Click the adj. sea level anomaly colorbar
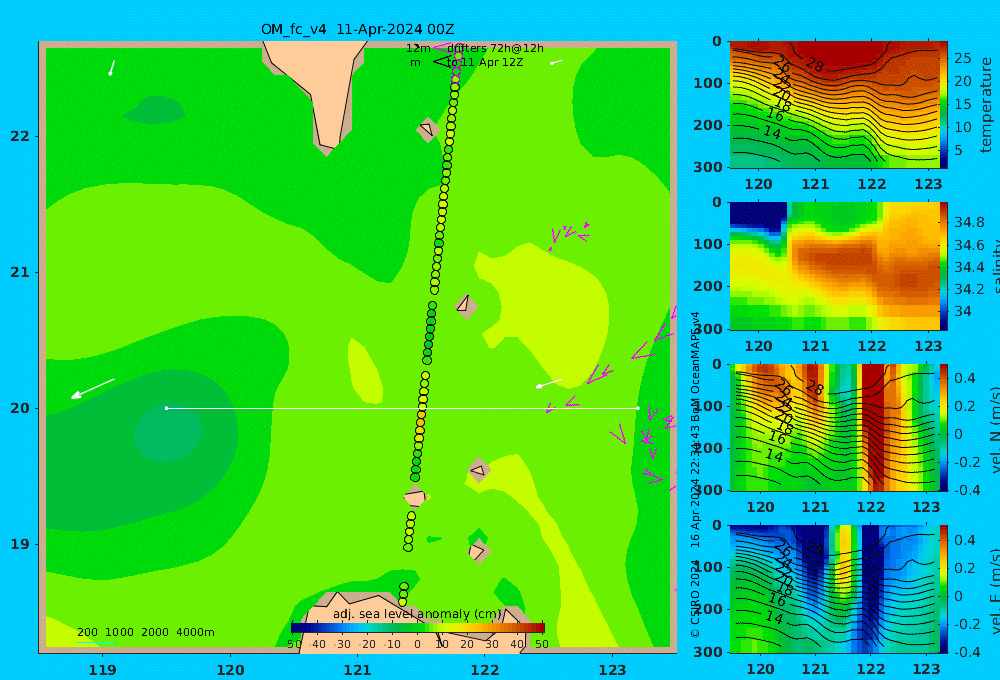Viewport: 1000px width, 680px height. [x=418, y=628]
